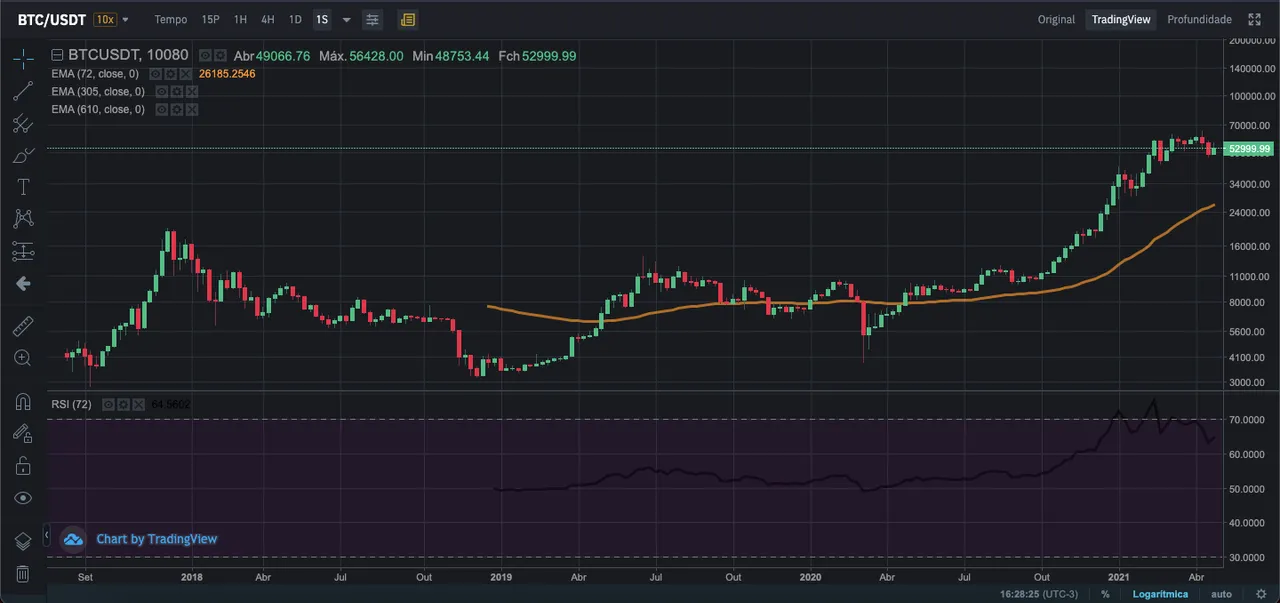Select the 1S weekly timeframe

[322, 19]
